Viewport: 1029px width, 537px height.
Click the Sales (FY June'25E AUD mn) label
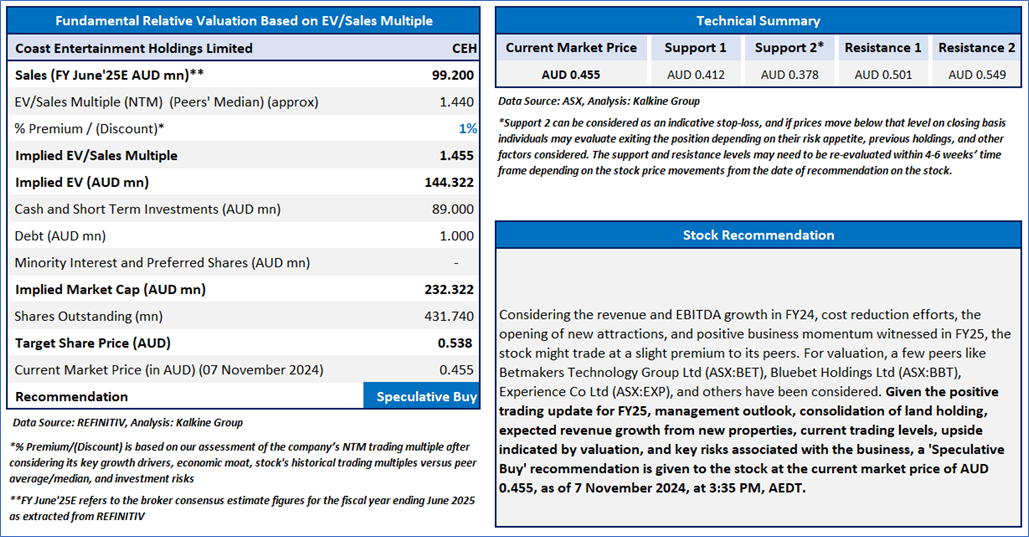(x=110, y=75)
